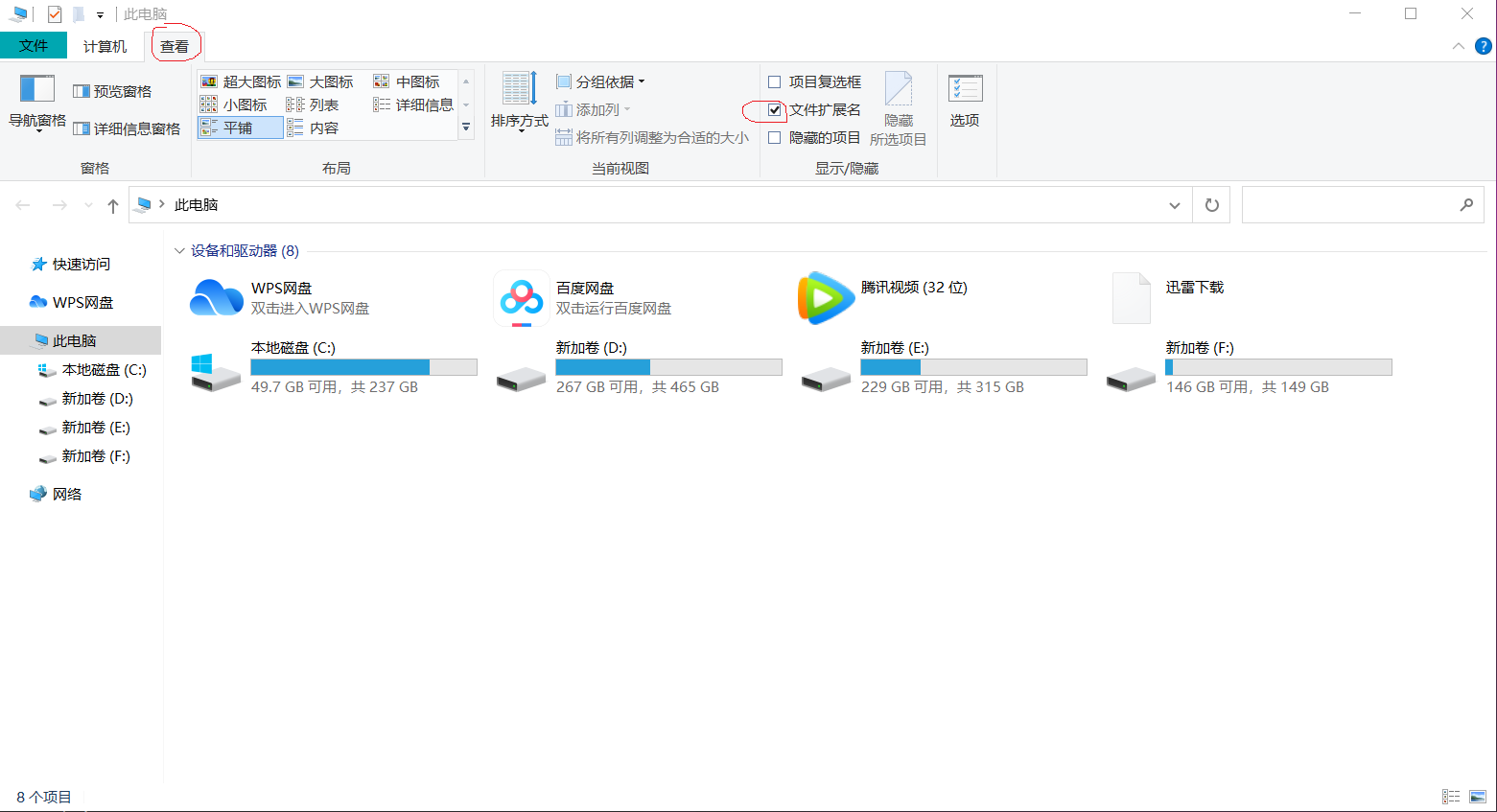Click the D: drive usage bar

coord(668,367)
